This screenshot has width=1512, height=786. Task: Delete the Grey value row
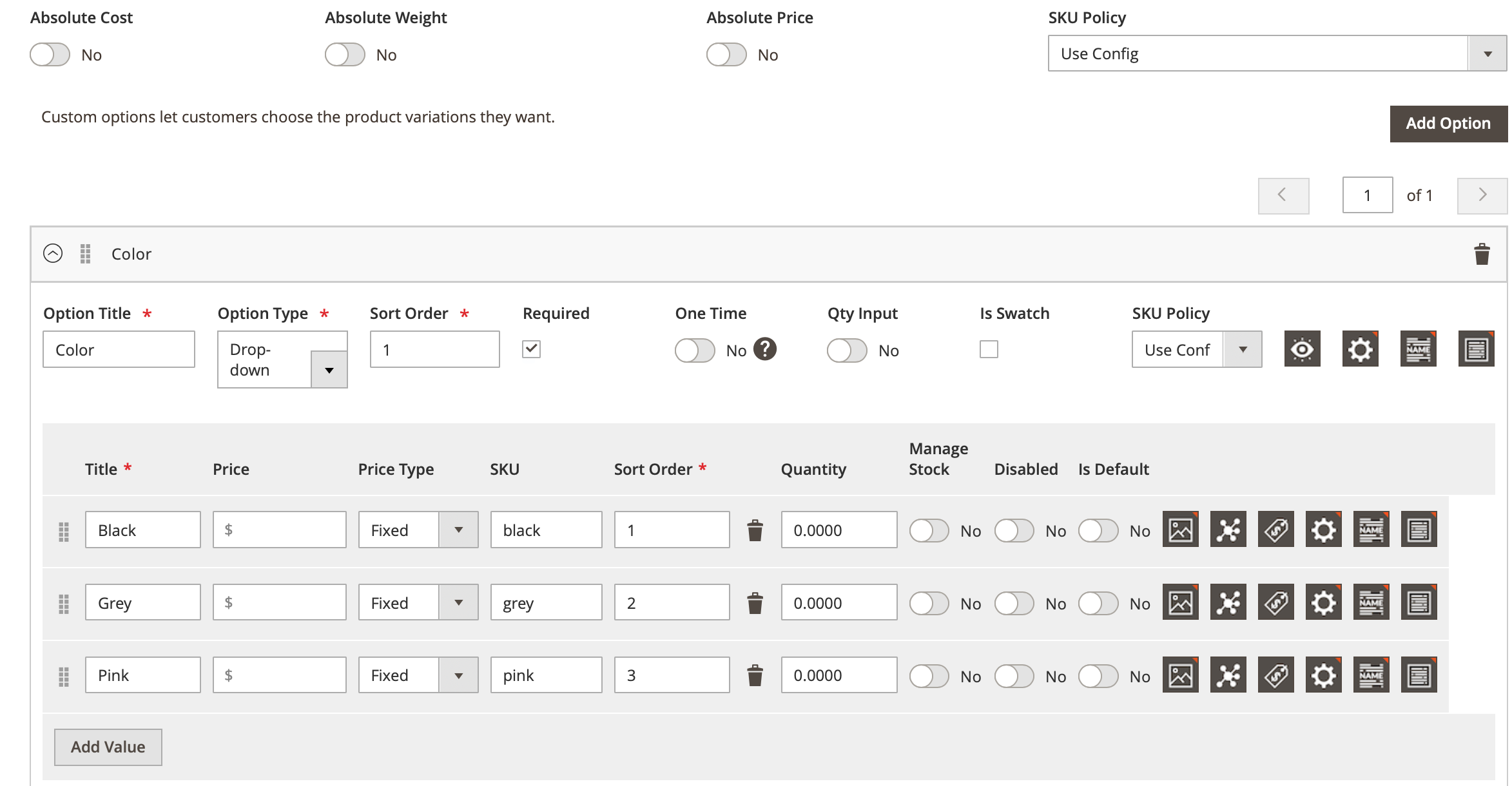point(755,603)
